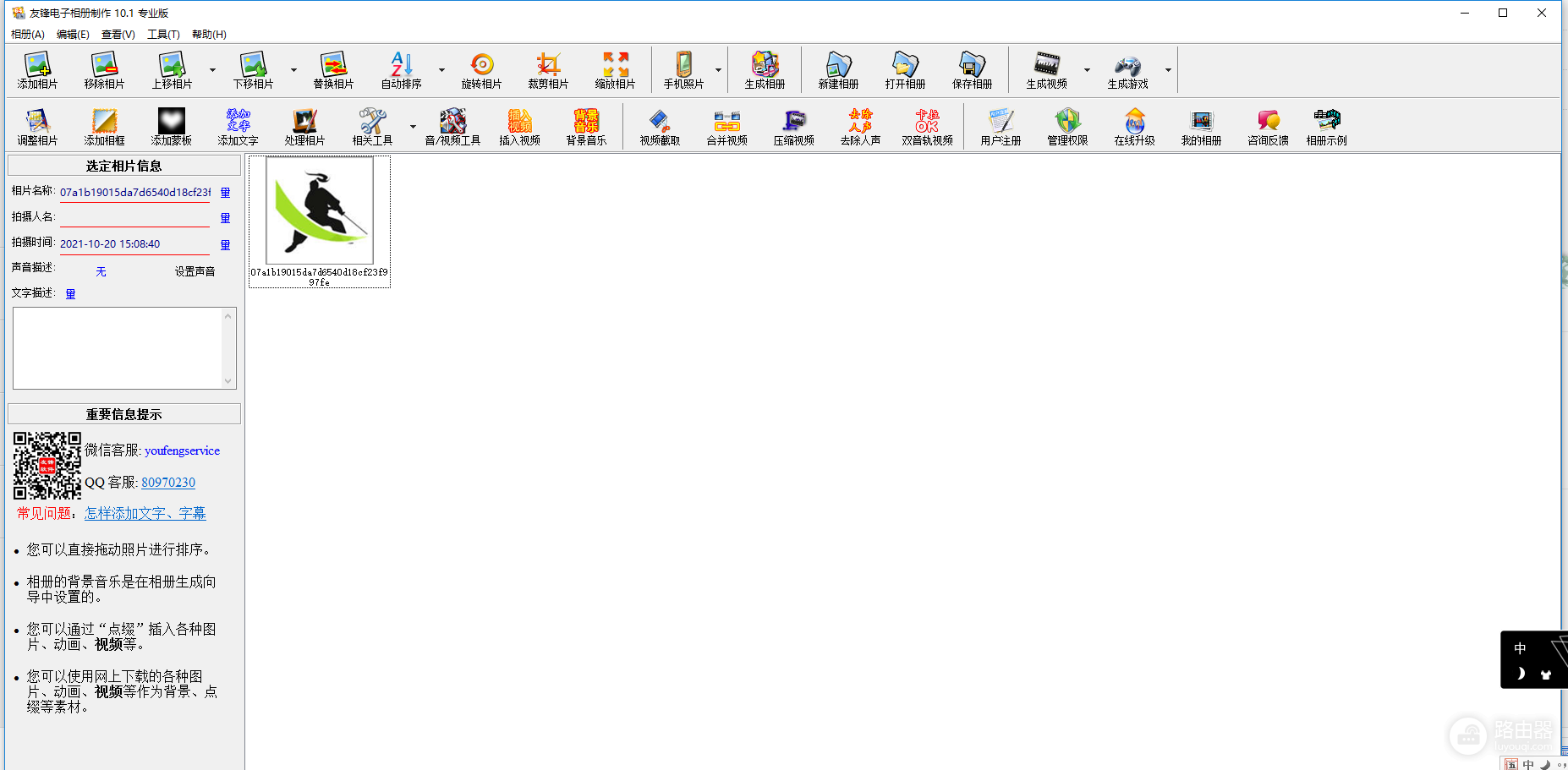Screen dimensions: 1568x770
Task: Click the text area scrollbar down arrow
Action: pos(228,381)
